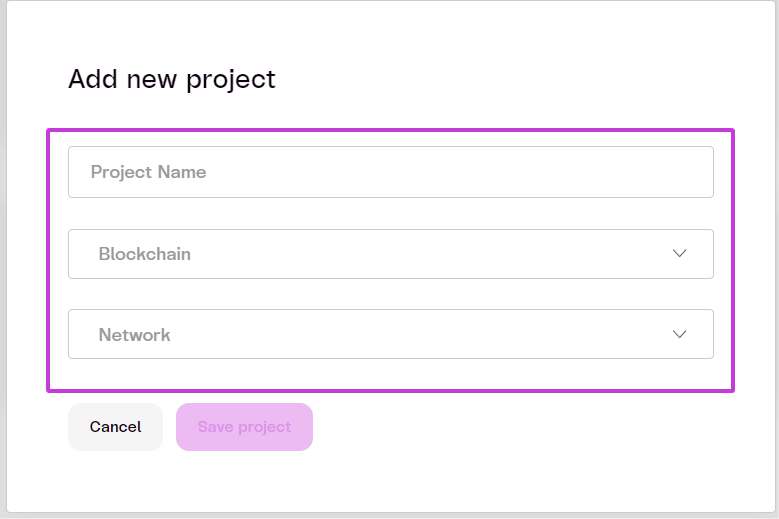The image size is (779, 519).
Task: Open the Blockchain dropdown
Action: pyautogui.click(x=390, y=254)
